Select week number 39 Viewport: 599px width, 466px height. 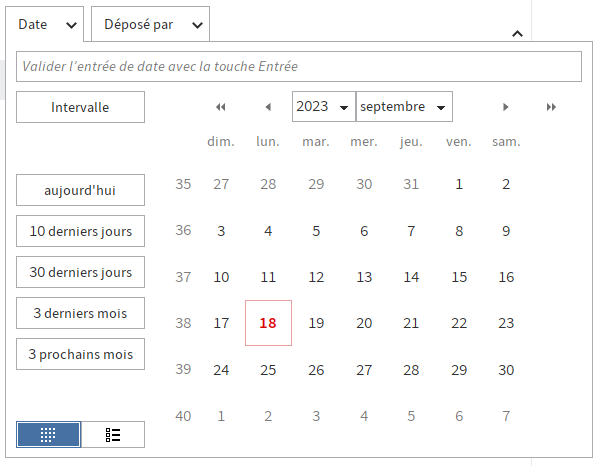pyautogui.click(x=183, y=369)
